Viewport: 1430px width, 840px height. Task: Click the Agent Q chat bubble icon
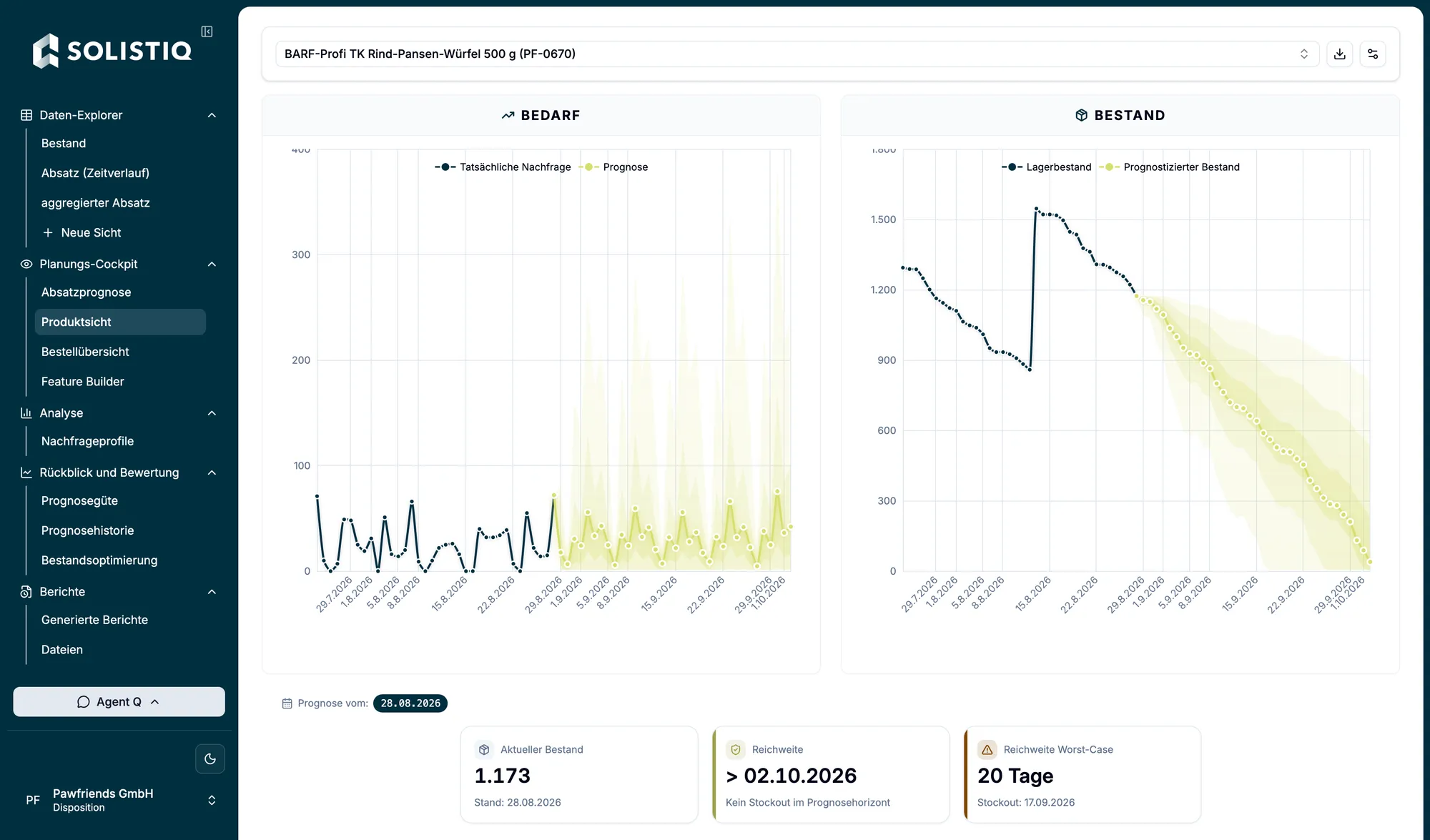(x=84, y=702)
